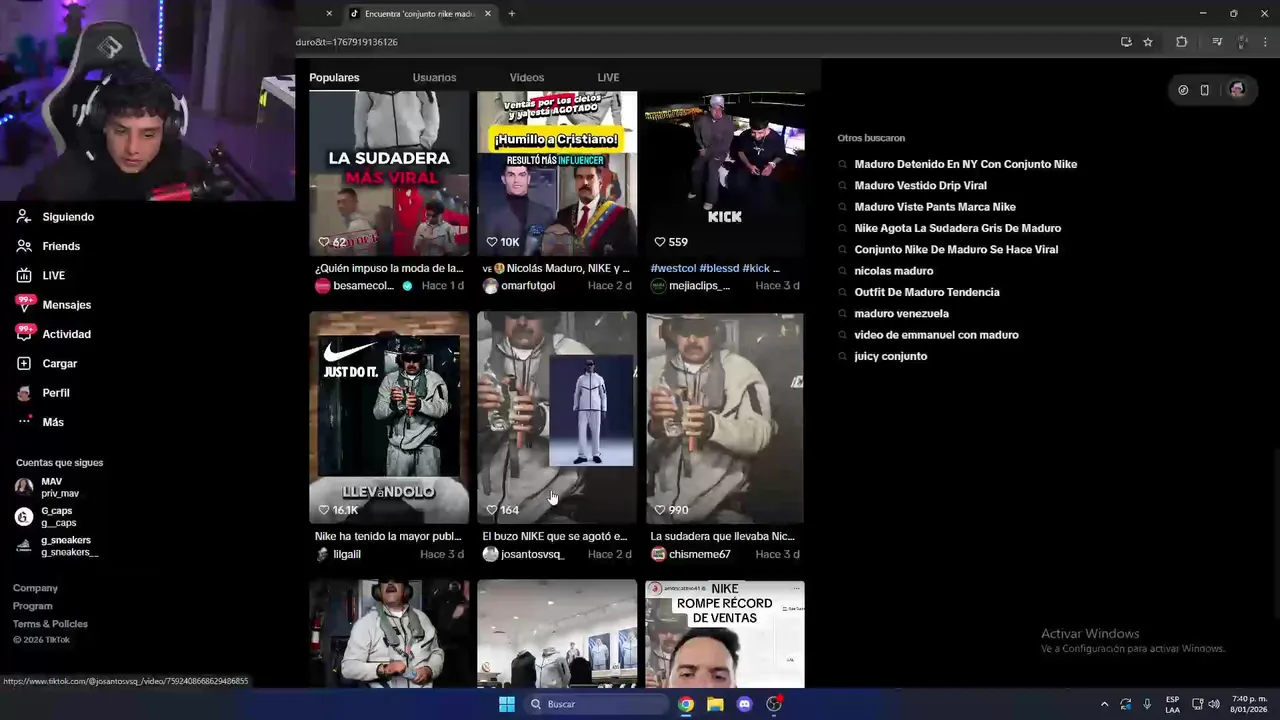1280x720 pixels.
Task: Open OBS Studio from the taskbar
Action: (774, 704)
